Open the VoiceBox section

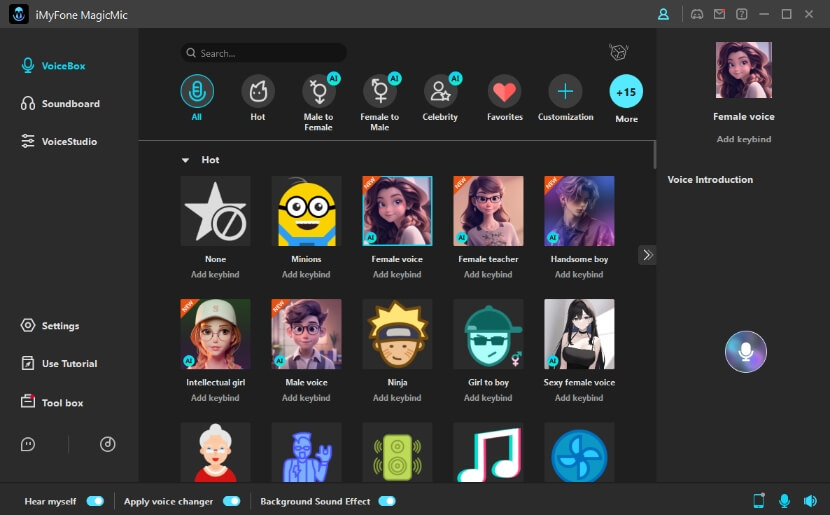(53, 66)
